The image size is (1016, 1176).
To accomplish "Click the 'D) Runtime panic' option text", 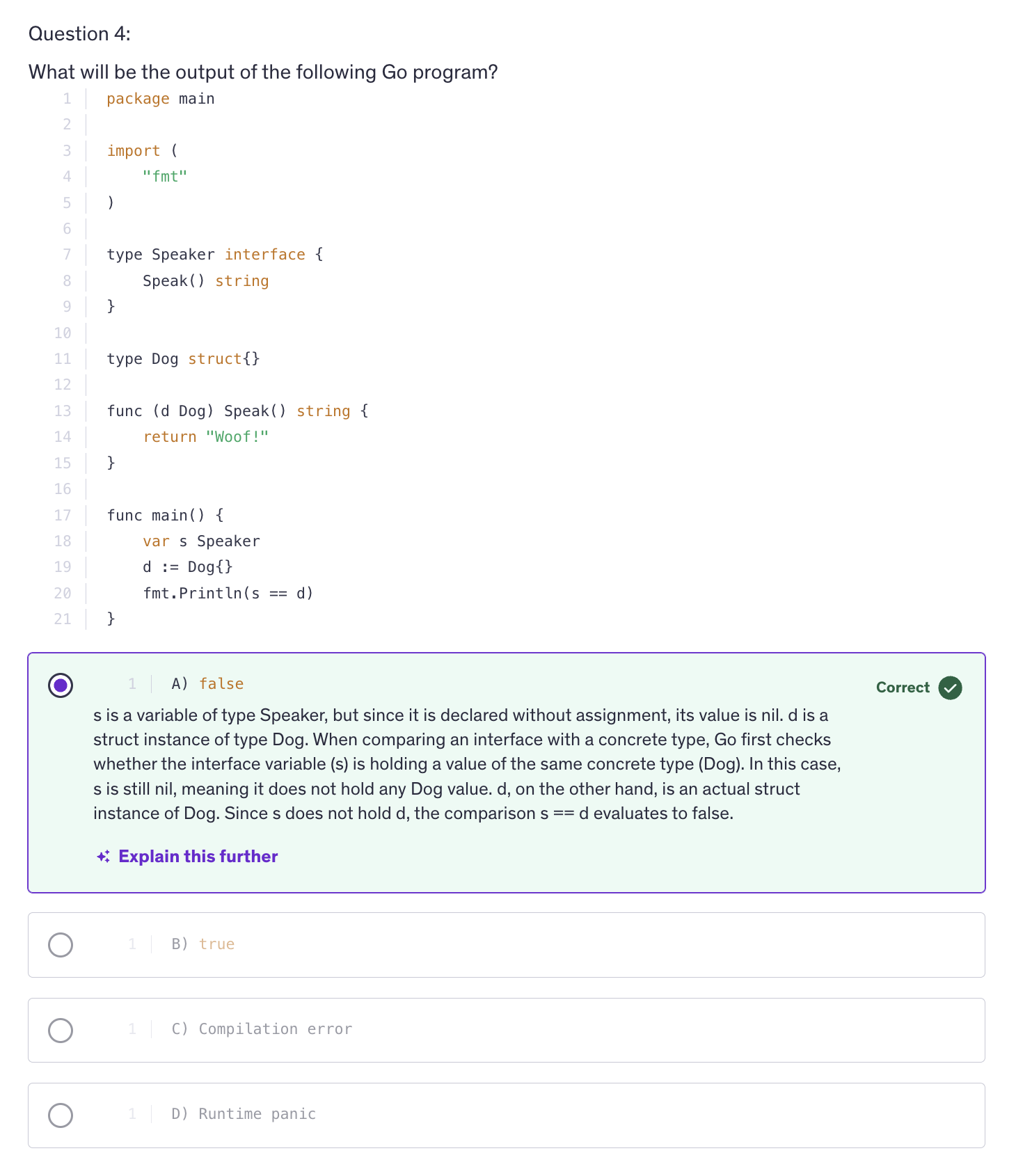I will (244, 1114).
